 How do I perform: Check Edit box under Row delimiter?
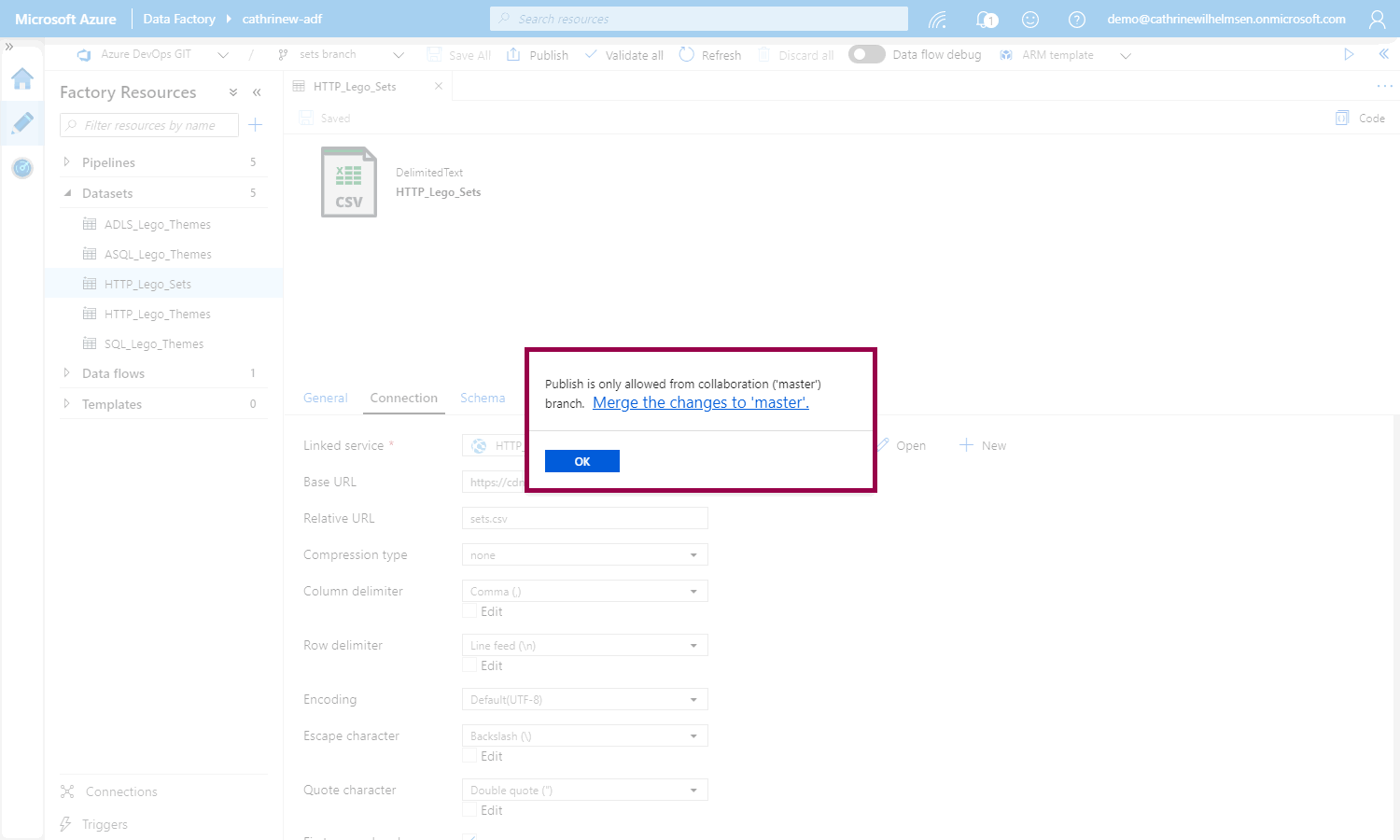click(470, 665)
